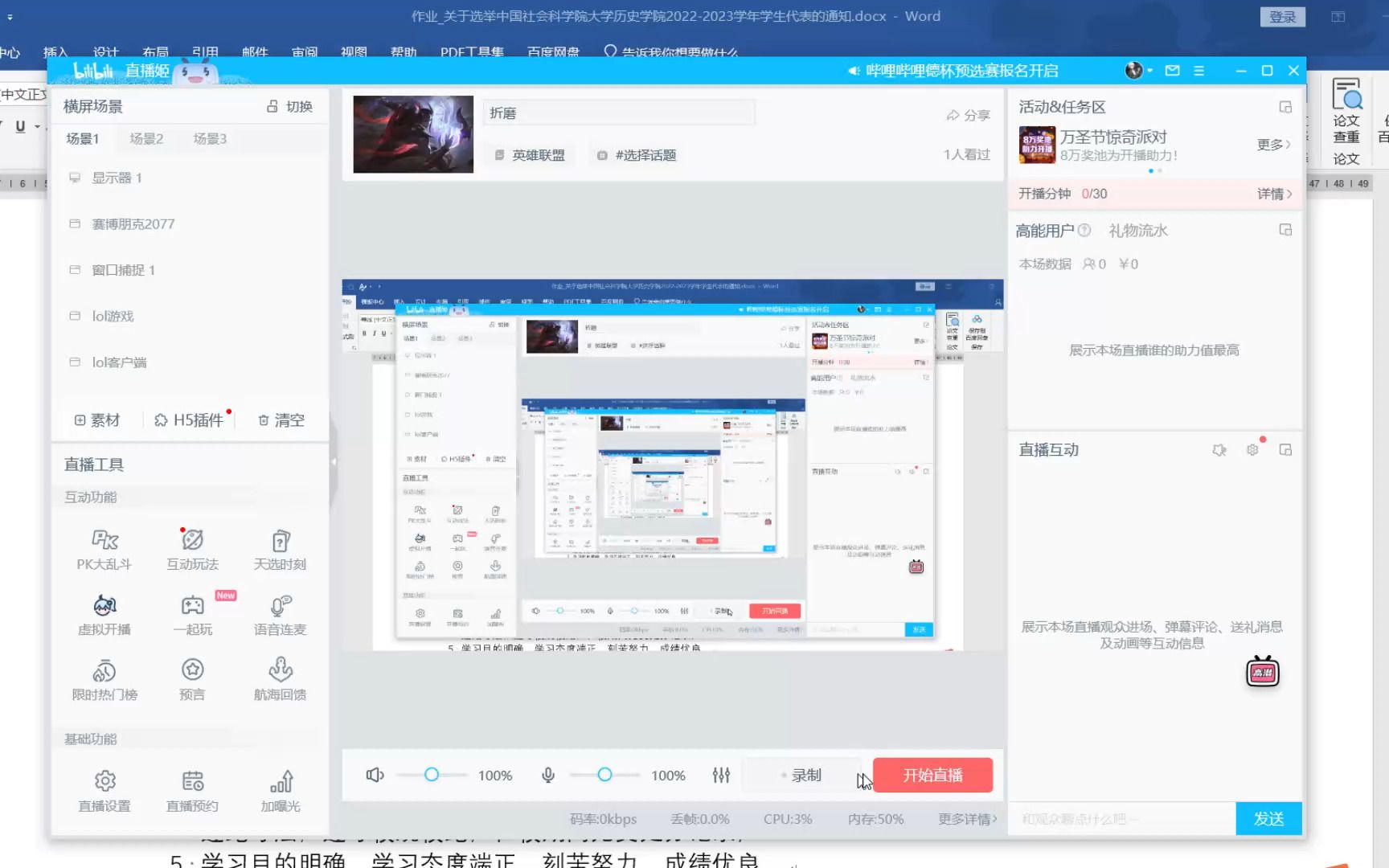Click the 发送 send button for chat

(x=1268, y=818)
